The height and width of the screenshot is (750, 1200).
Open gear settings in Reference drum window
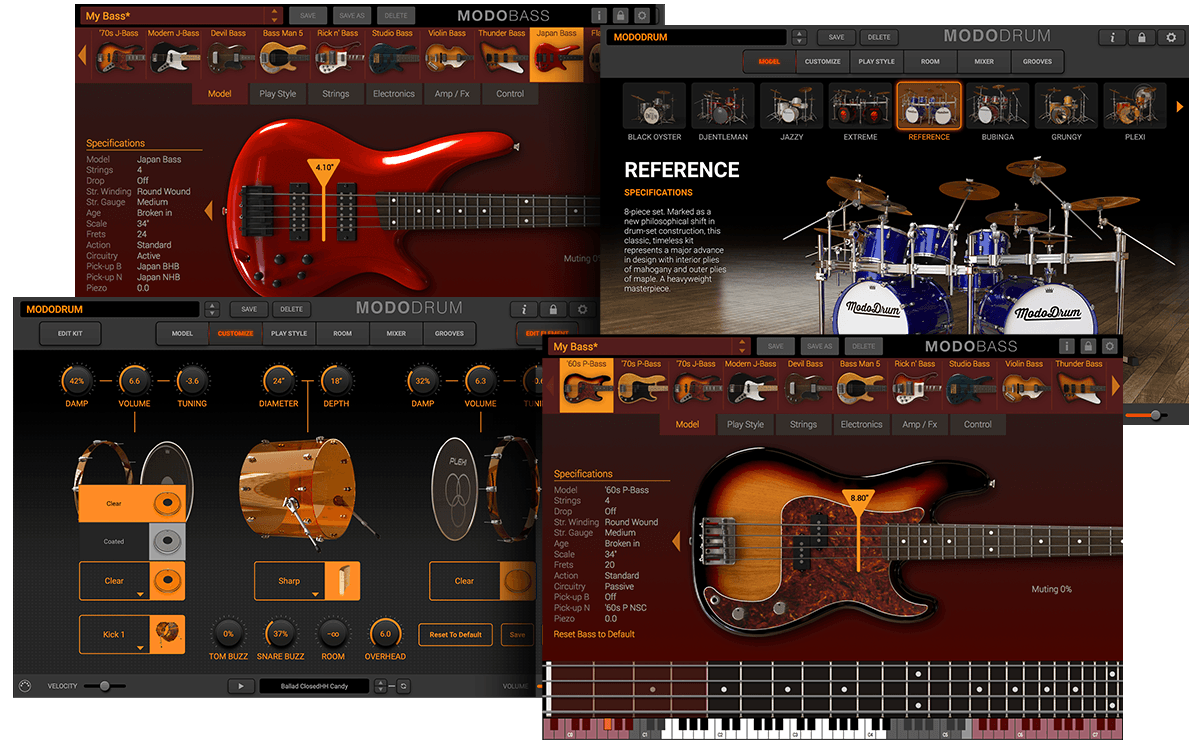1172,37
